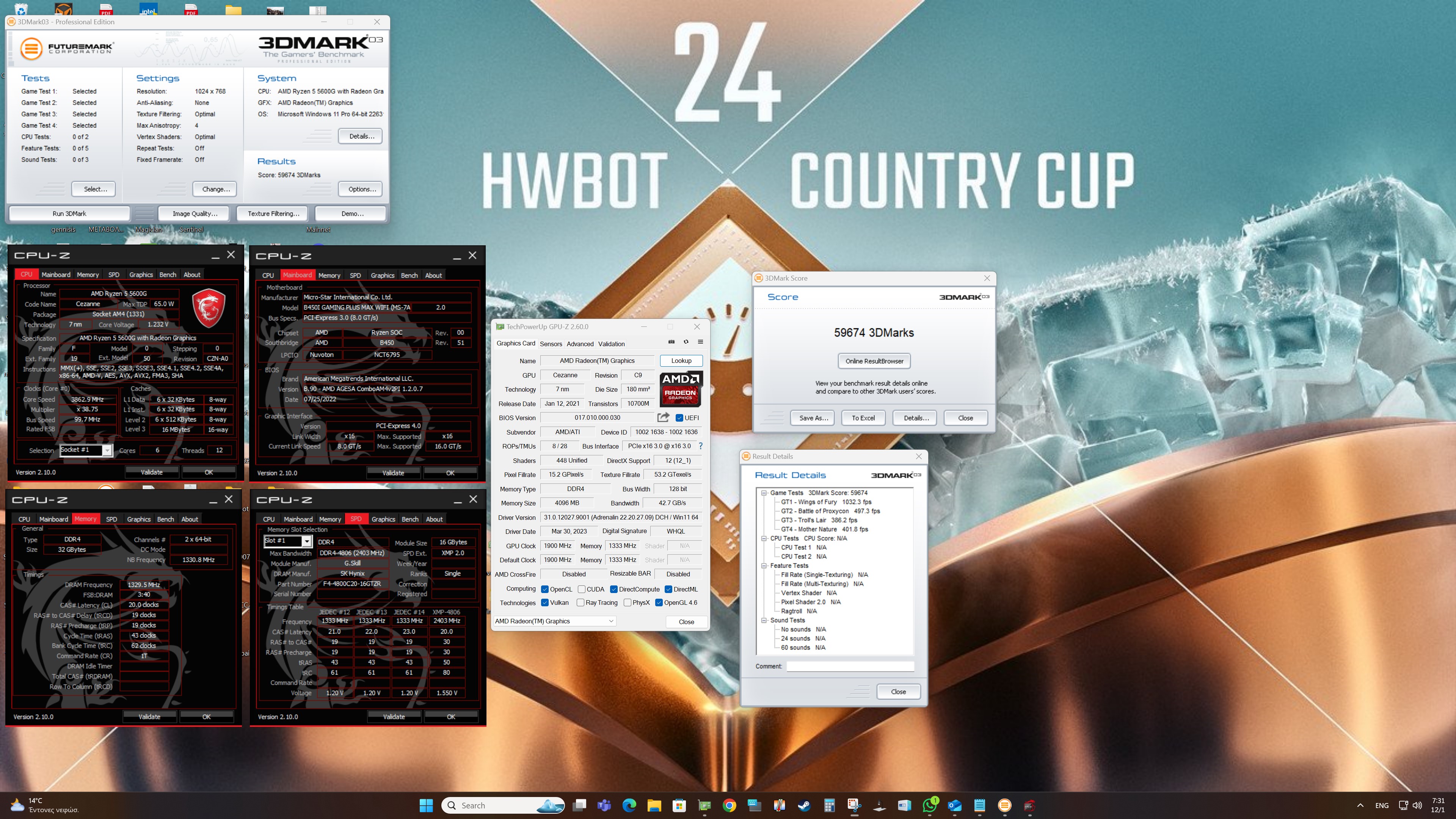The image size is (1456, 819).
Task: Open Steam from the taskbar
Action: [804, 805]
